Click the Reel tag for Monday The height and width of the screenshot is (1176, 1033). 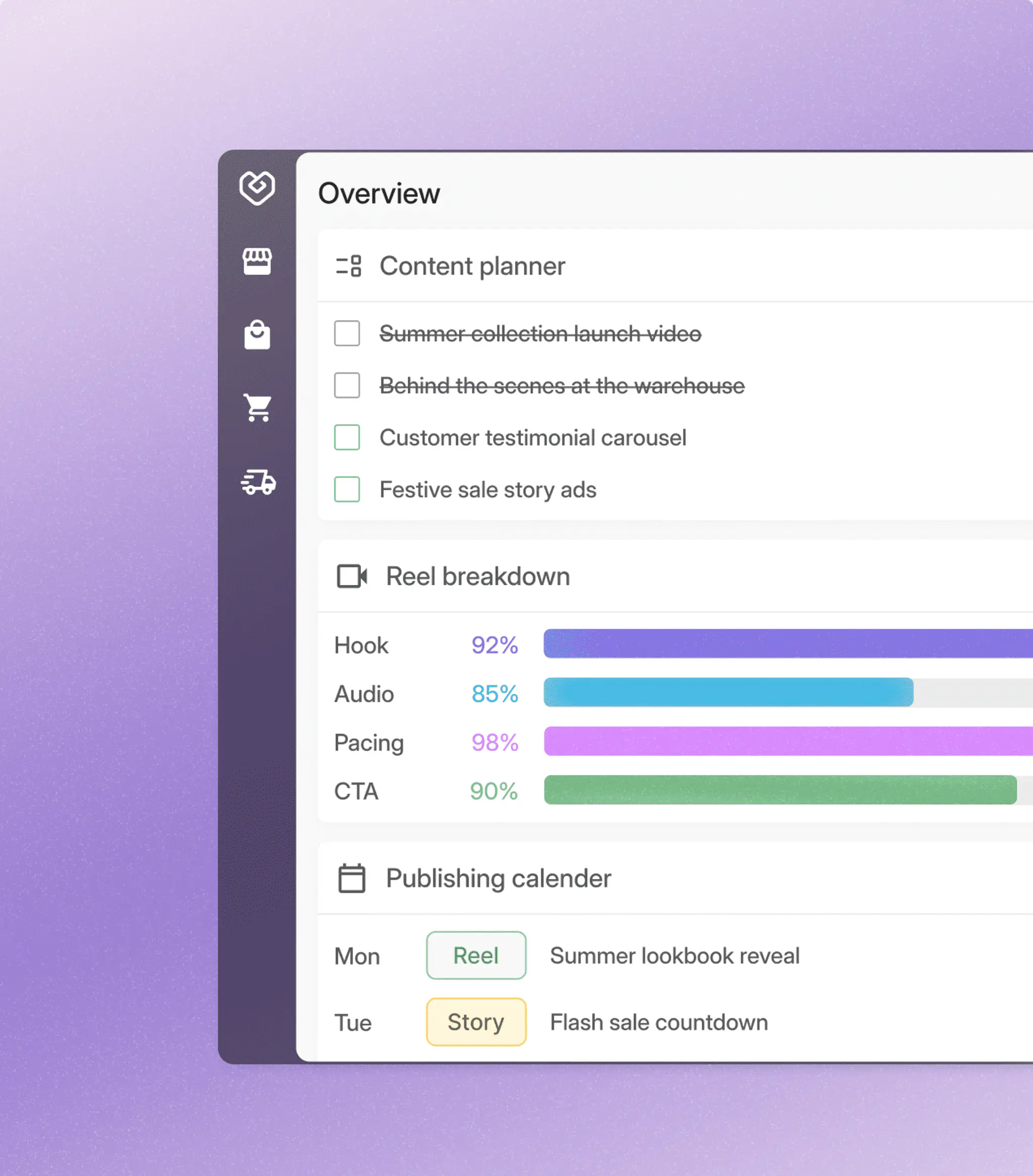[476, 955]
